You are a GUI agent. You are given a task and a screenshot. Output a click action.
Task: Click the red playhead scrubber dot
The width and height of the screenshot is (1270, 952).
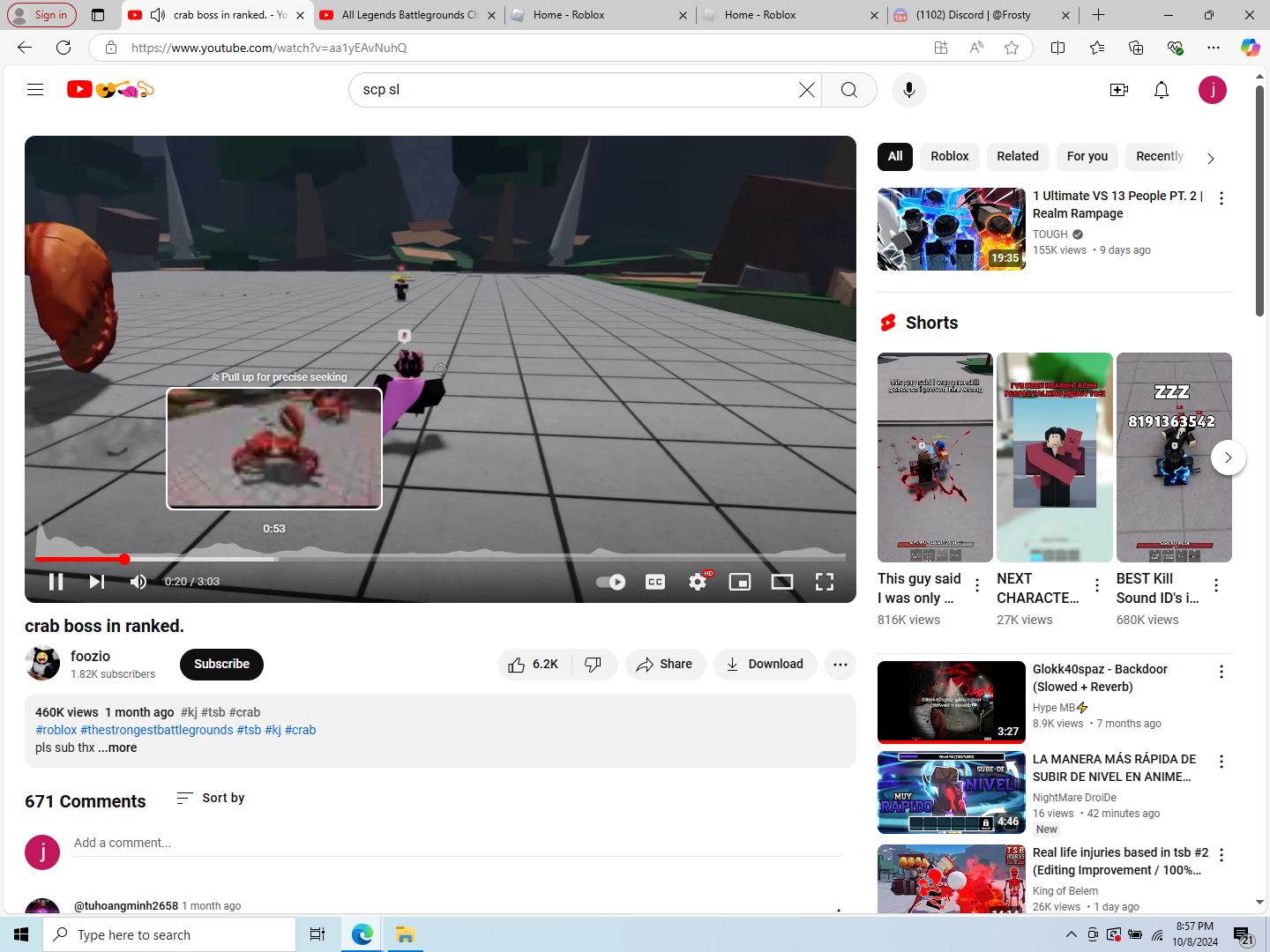pos(124,559)
